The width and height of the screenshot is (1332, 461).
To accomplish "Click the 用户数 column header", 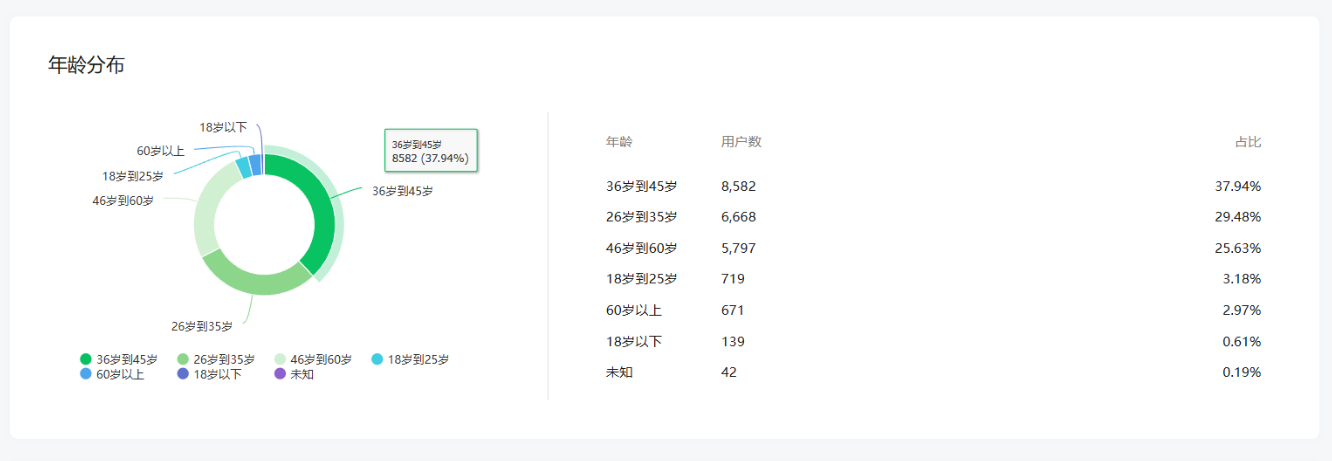I will click(741, 142).
